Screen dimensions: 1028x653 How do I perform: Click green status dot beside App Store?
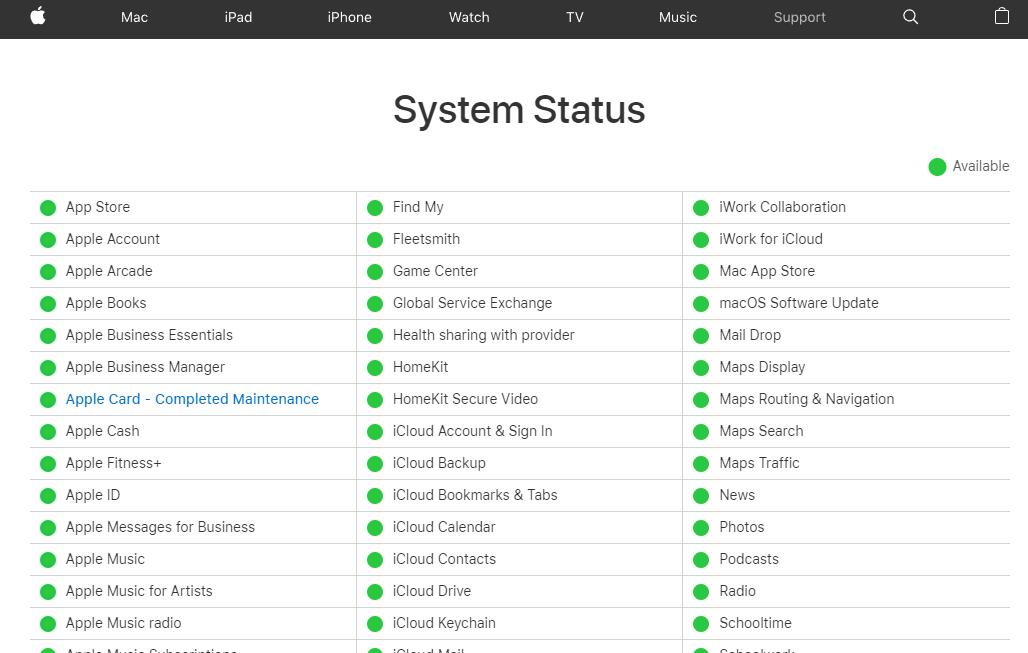pyautogui.click(x=48, y=208)
